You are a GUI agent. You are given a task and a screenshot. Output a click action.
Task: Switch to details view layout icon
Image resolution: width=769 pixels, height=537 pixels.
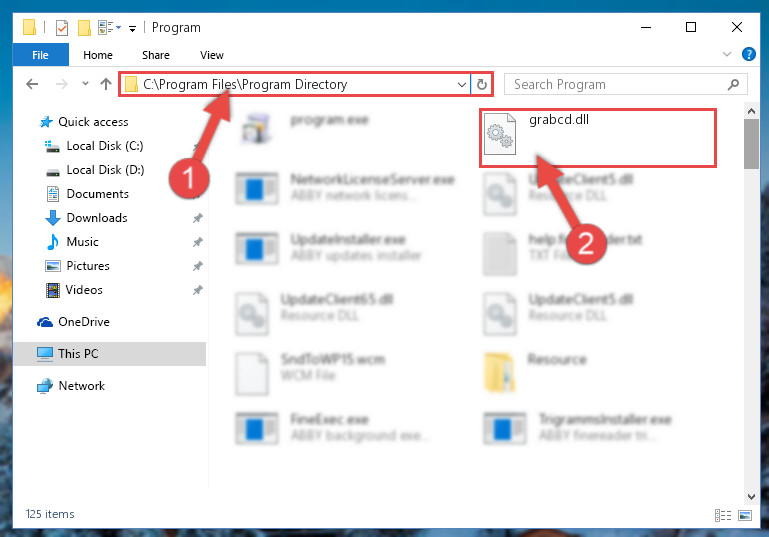(x=723, y=515)
